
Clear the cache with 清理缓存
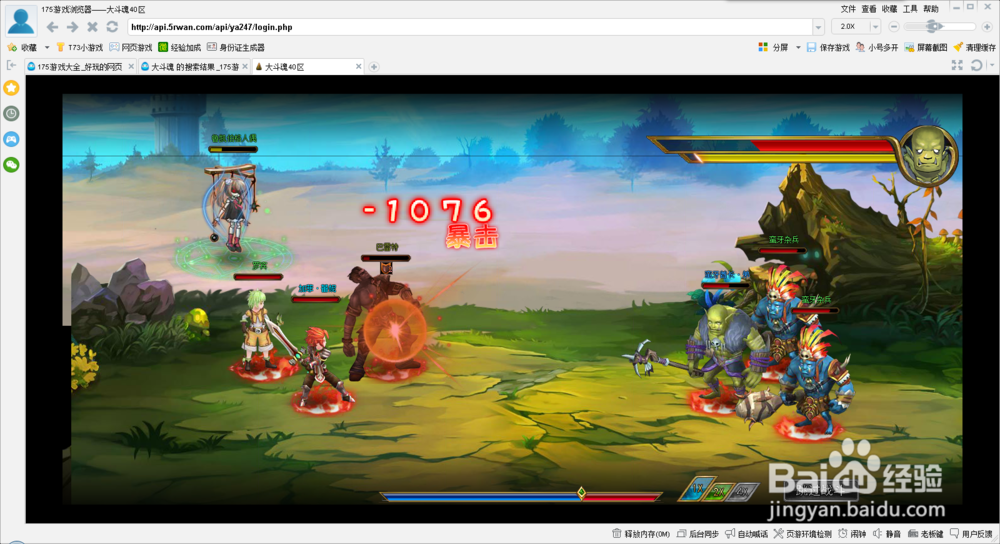click(974, 47)
